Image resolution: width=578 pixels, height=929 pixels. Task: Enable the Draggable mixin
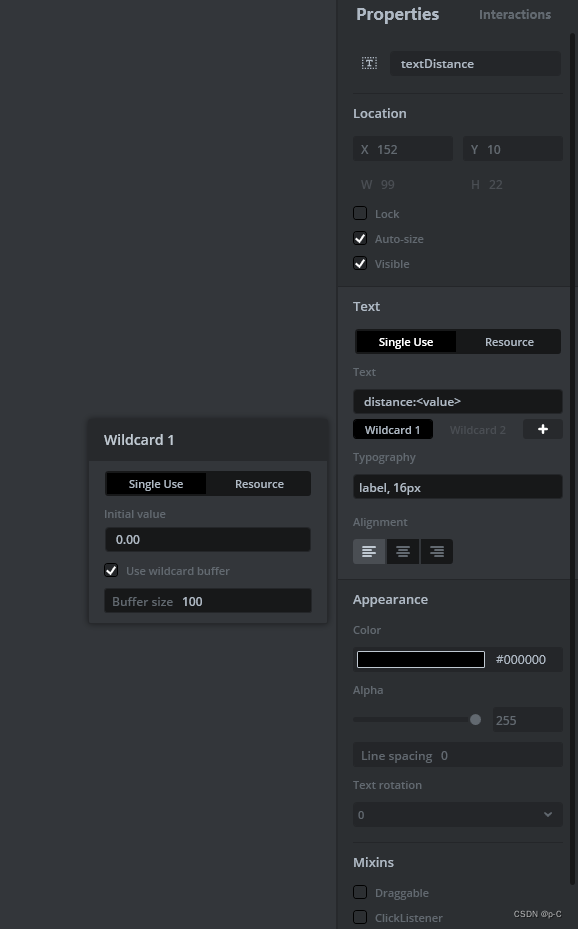[x=360, y=892]
